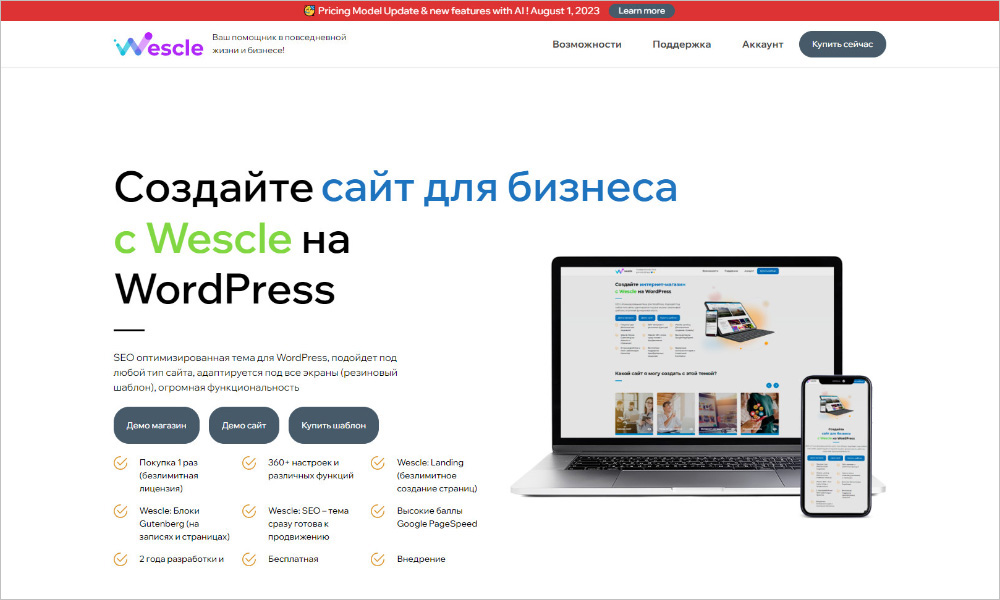1000x600 pixels.
Task: Click the smartphone mockup image
Action: point(836,446)
